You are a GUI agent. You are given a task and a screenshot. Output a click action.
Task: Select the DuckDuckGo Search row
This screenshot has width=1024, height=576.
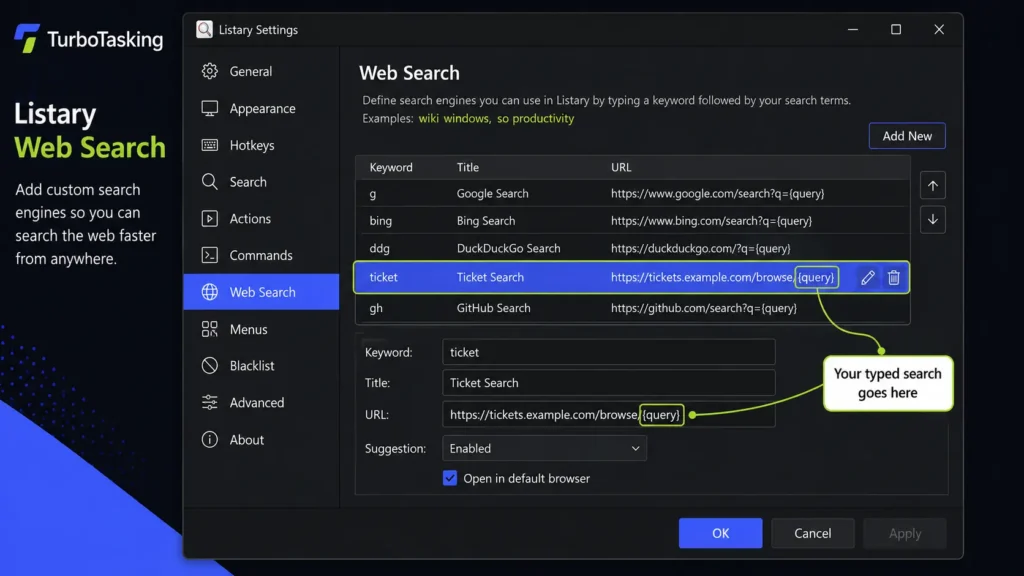click(632, 248)
